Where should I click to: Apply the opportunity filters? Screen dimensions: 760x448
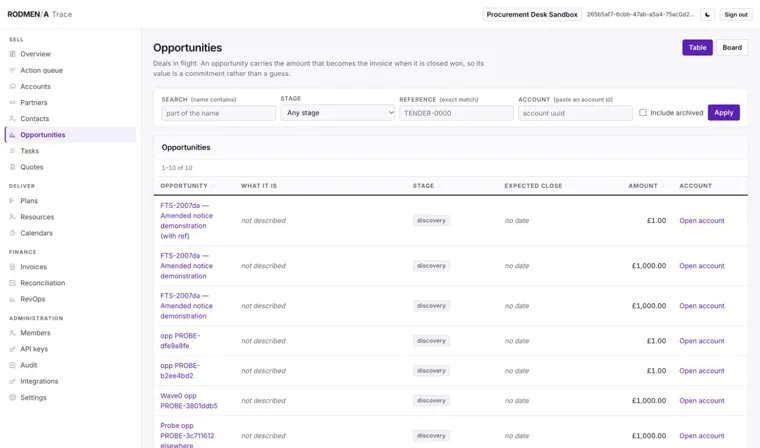[724, 112]
